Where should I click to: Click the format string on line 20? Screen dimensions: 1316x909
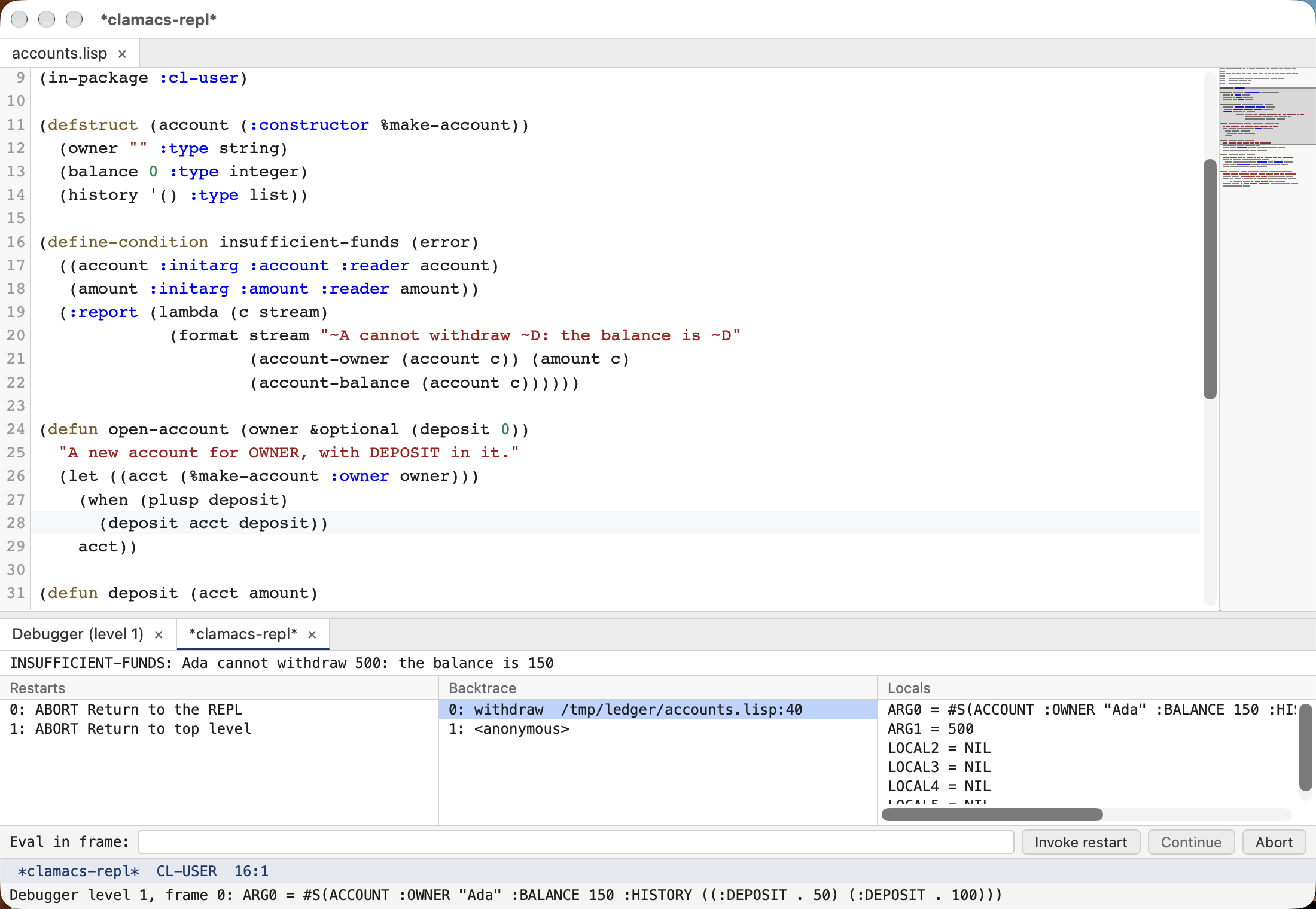(530, 335)
